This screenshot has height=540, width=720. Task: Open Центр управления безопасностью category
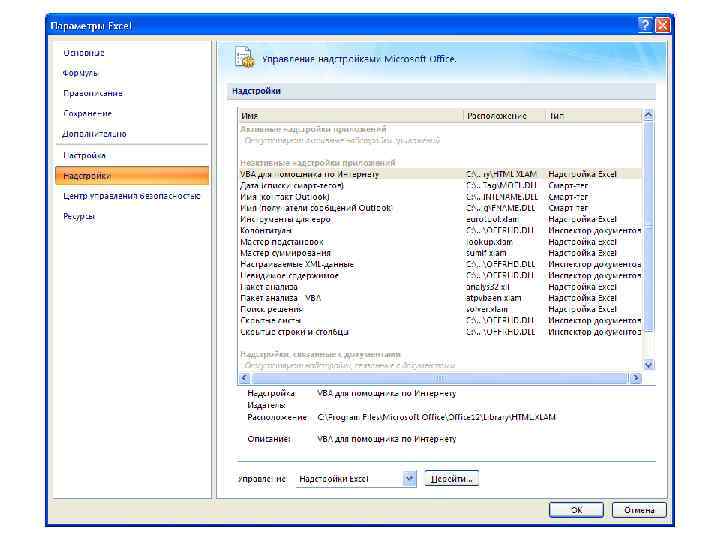point(132,196)
